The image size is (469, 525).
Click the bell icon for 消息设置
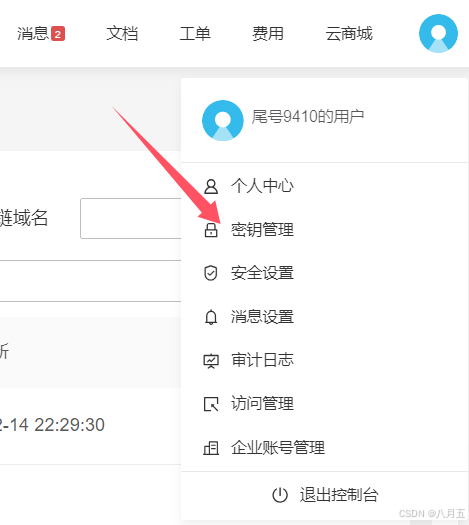211,317
